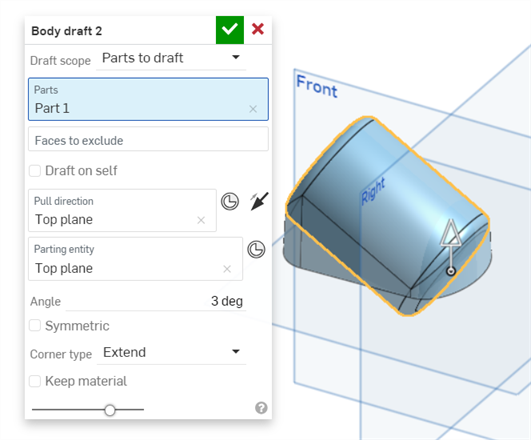Click the pull direction arrow manipulator on model

[x=451, y=247]
